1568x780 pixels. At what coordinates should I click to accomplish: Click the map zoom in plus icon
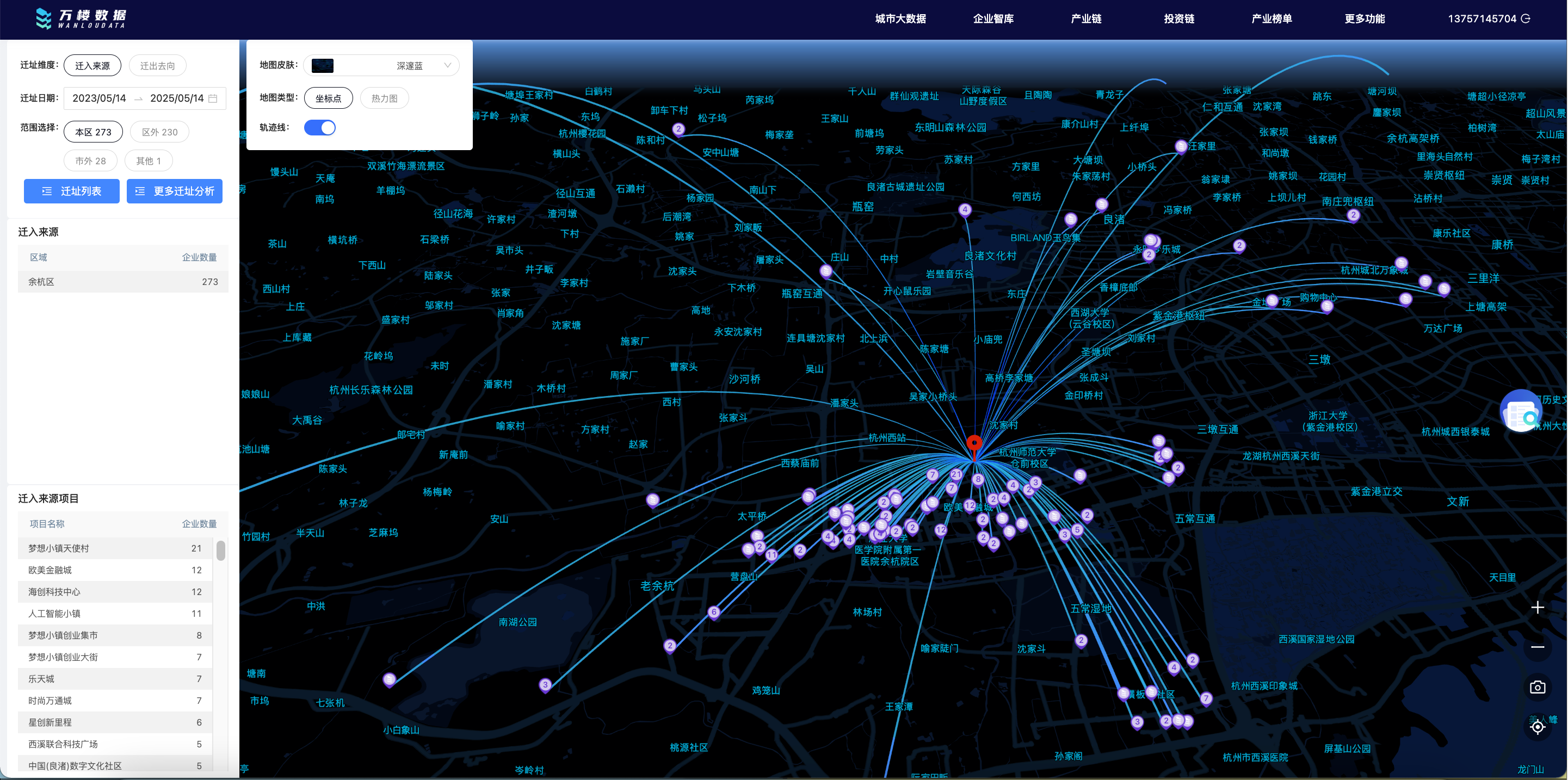pos(1537,607)
